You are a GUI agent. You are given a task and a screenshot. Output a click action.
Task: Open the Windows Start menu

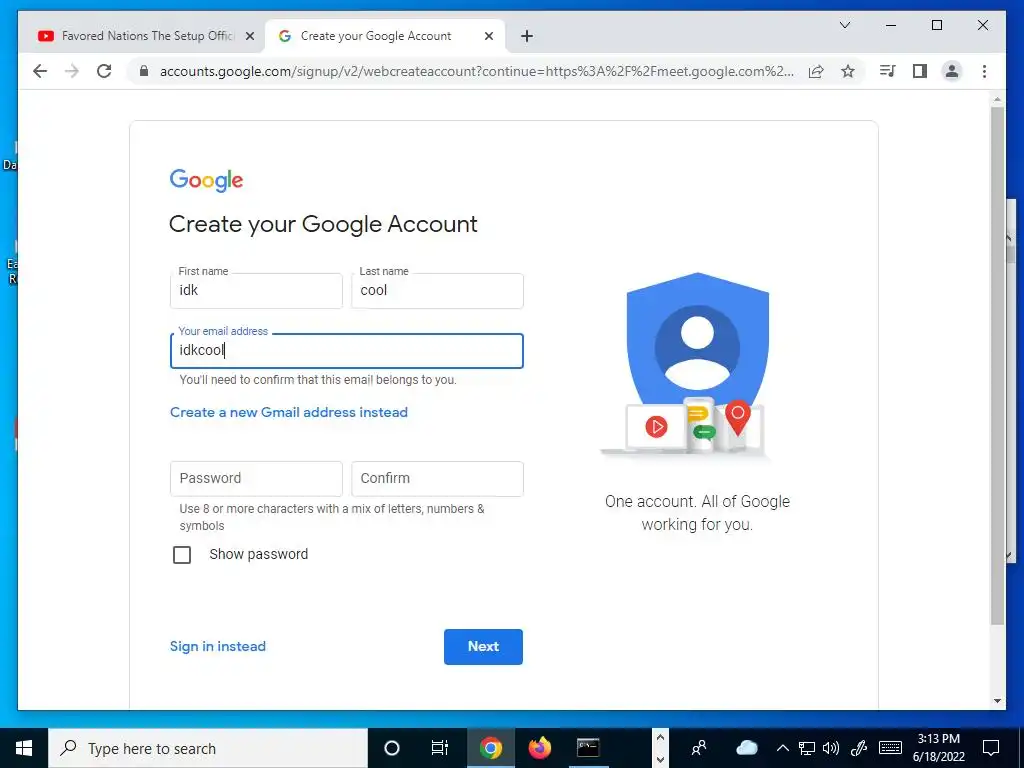pos(24,748)
